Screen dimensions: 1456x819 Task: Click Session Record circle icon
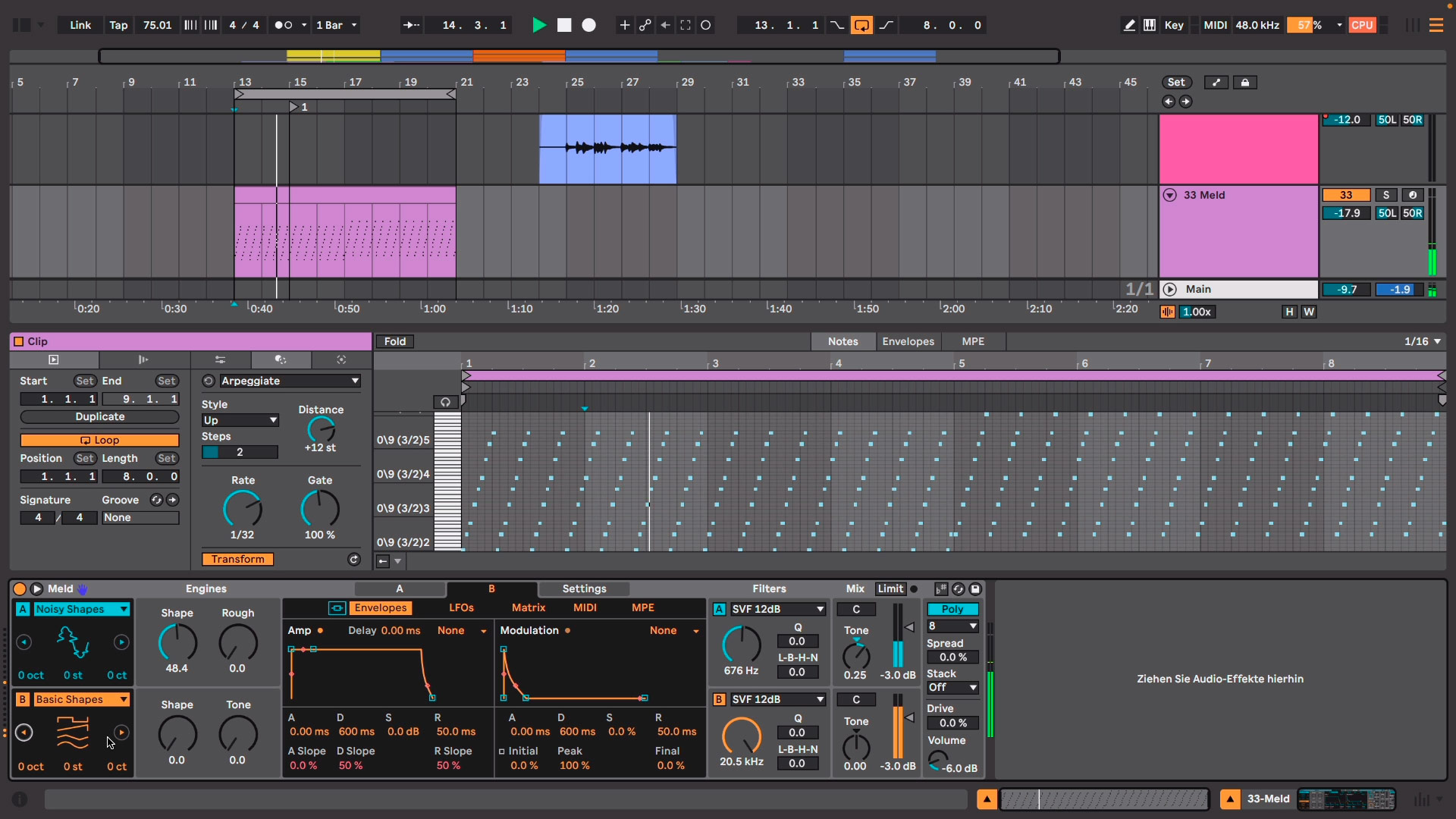click(706, 25)
